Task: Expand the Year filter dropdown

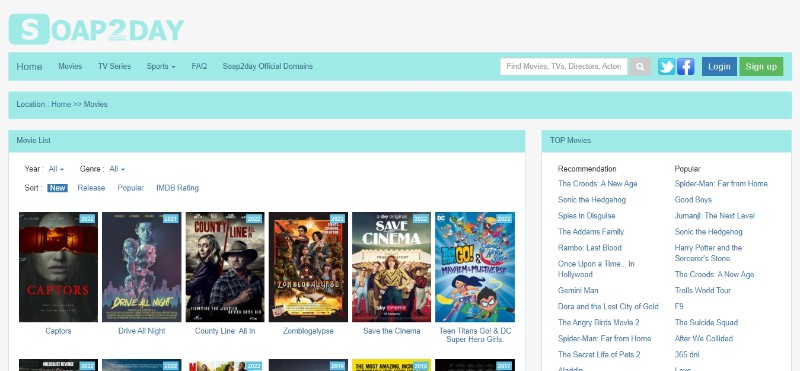Action: [x=56, y=169]
